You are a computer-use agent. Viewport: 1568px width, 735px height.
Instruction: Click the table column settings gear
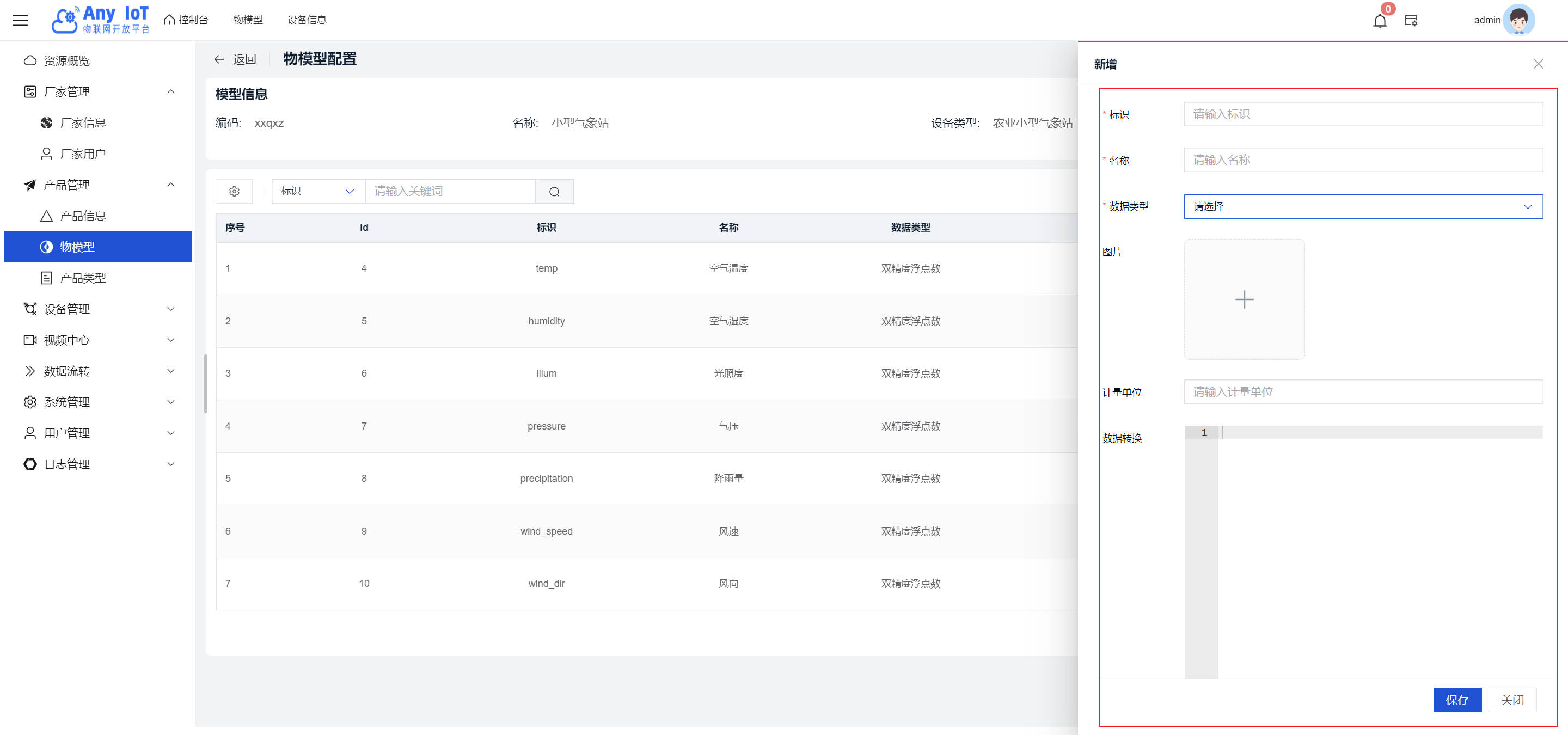pyautogui.click(x=234, y=191)
